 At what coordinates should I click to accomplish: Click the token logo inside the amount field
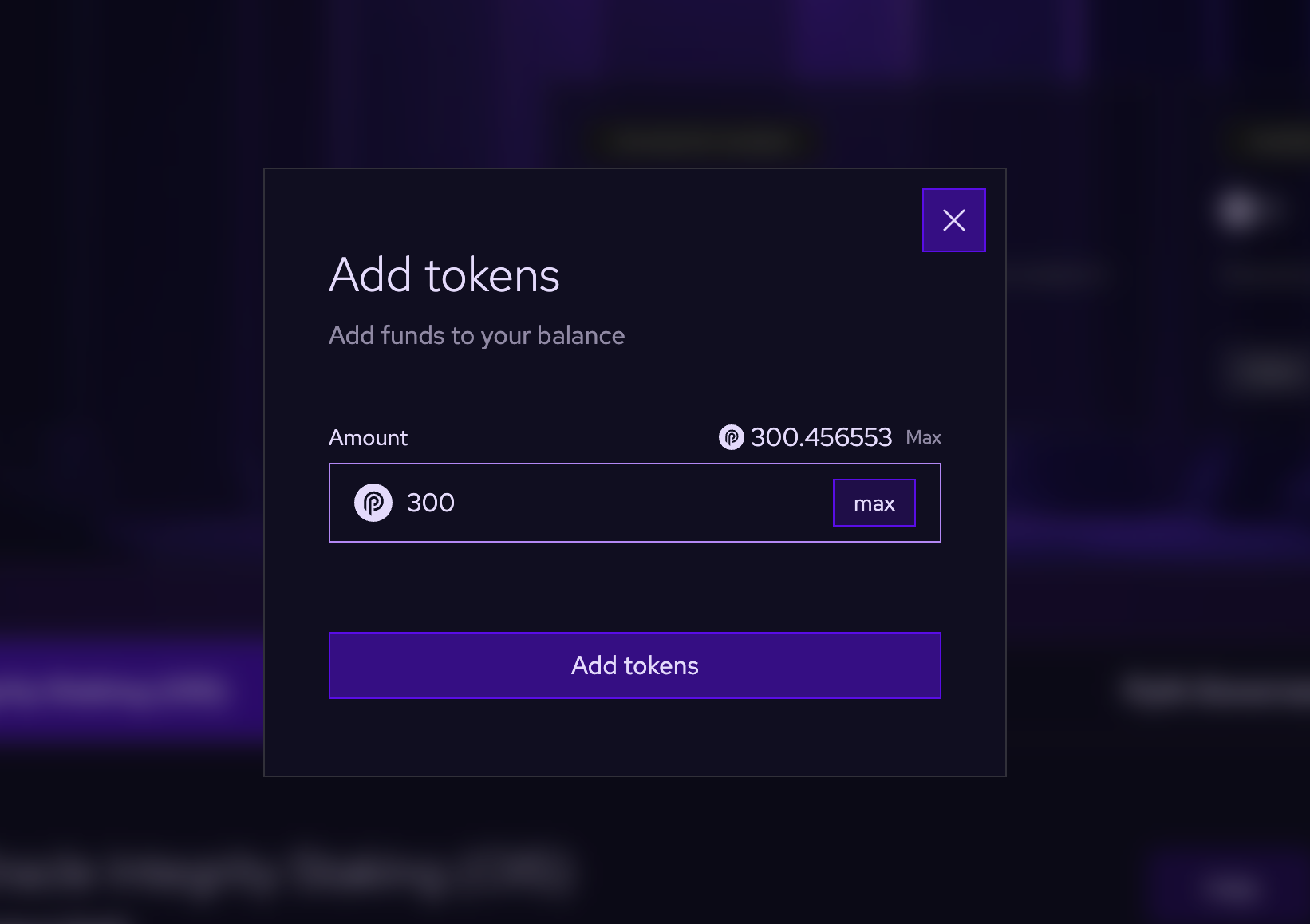pyautogui.click(x=373, y=503)
